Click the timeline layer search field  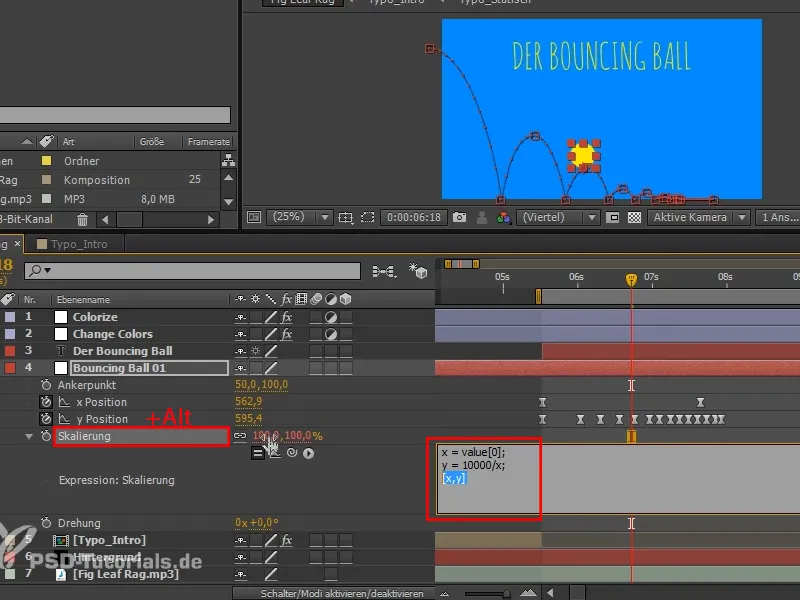pyautogui.click(x=192, y=270)
